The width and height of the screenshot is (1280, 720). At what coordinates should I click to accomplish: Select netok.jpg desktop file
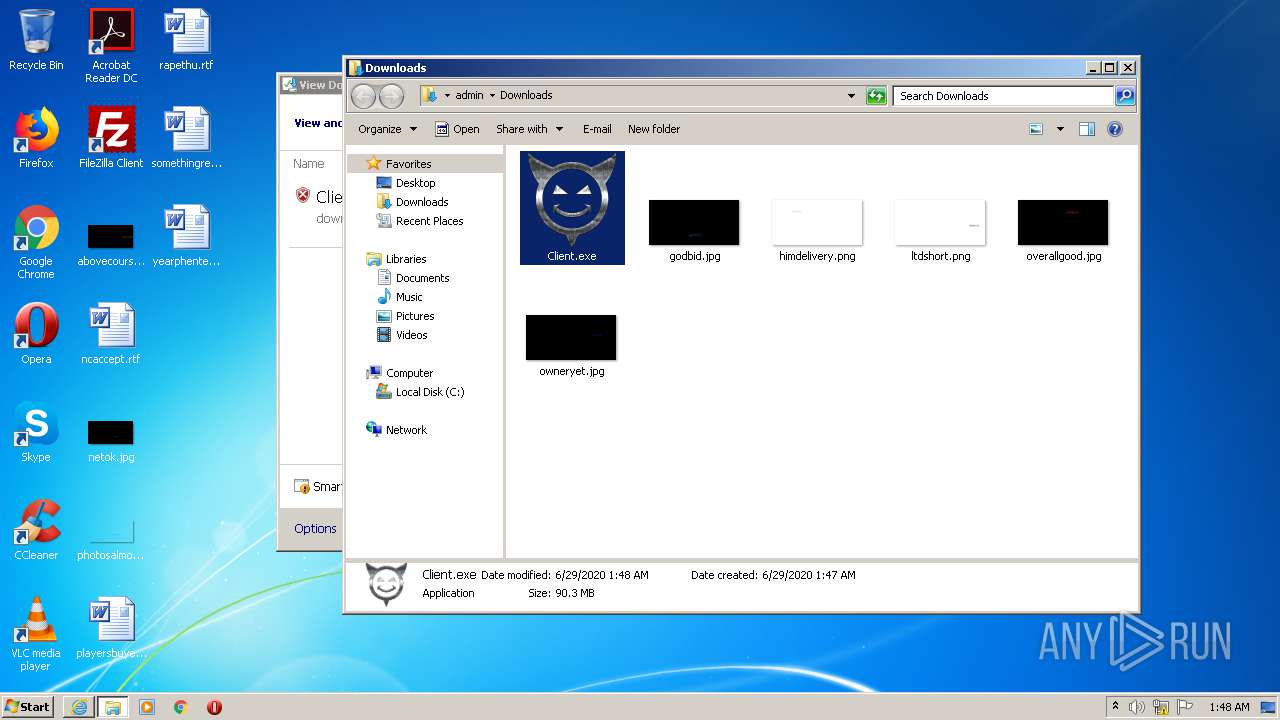tap(111, 440)
